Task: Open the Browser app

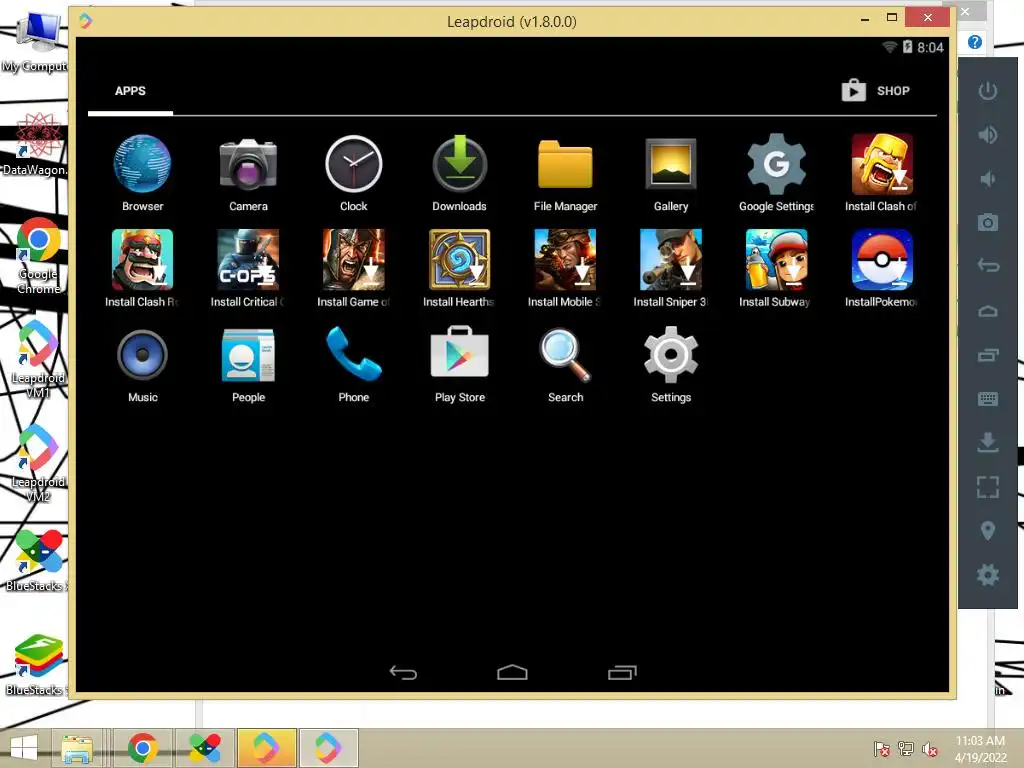Action: click(142, 164)
